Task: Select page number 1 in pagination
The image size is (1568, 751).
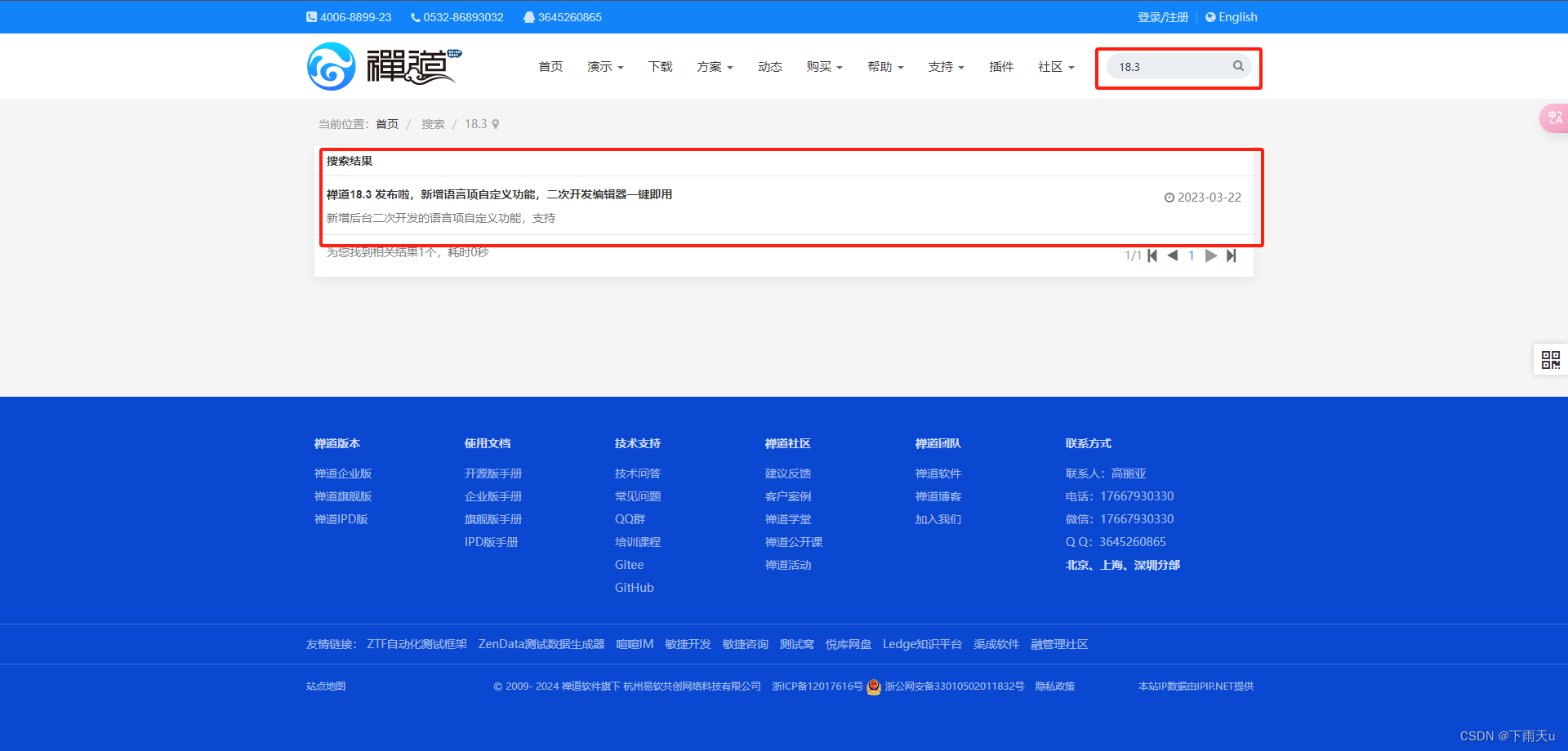Action: [x=1192, y=256]
